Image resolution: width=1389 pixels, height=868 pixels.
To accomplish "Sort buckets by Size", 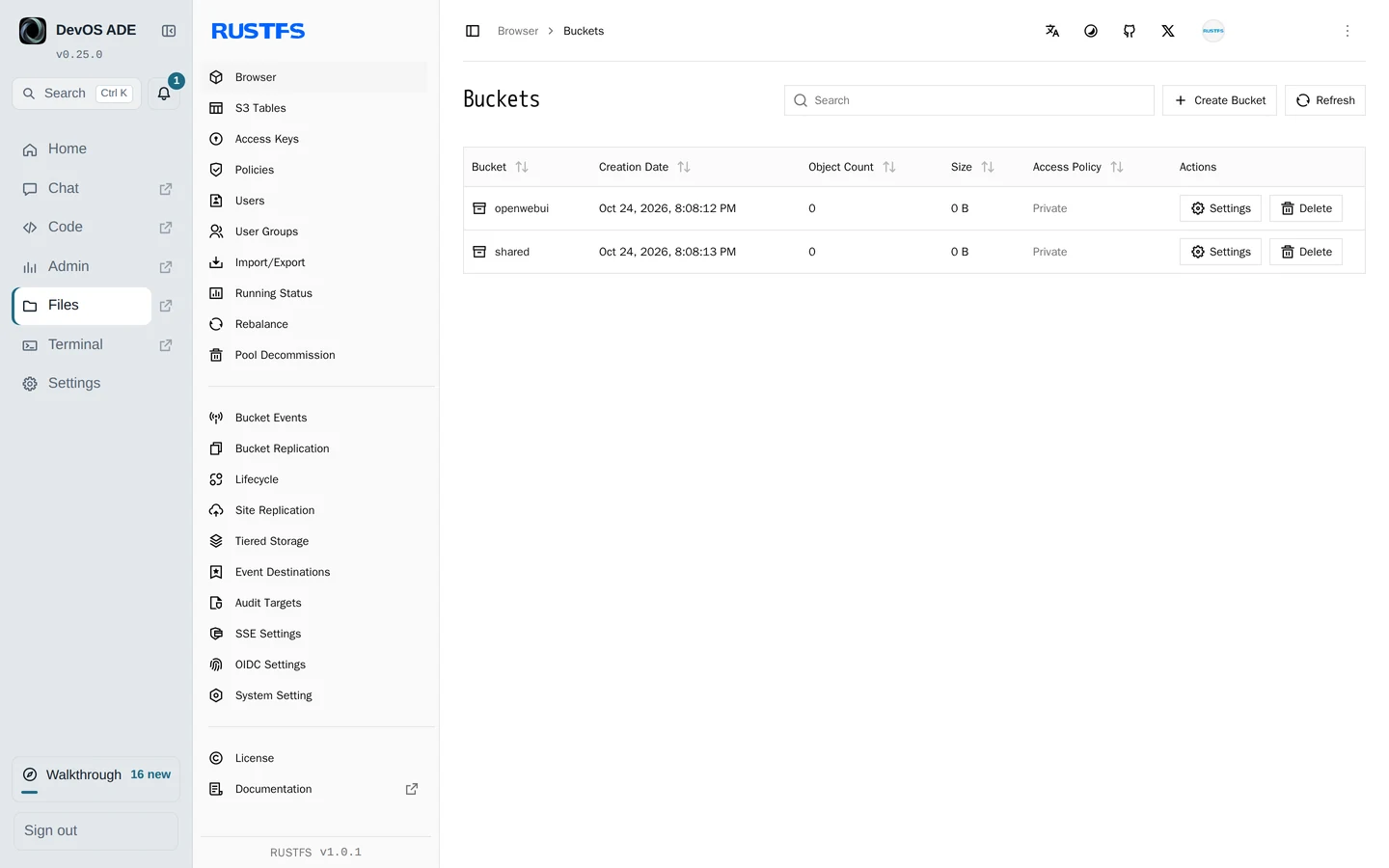I will pos(988,167).
